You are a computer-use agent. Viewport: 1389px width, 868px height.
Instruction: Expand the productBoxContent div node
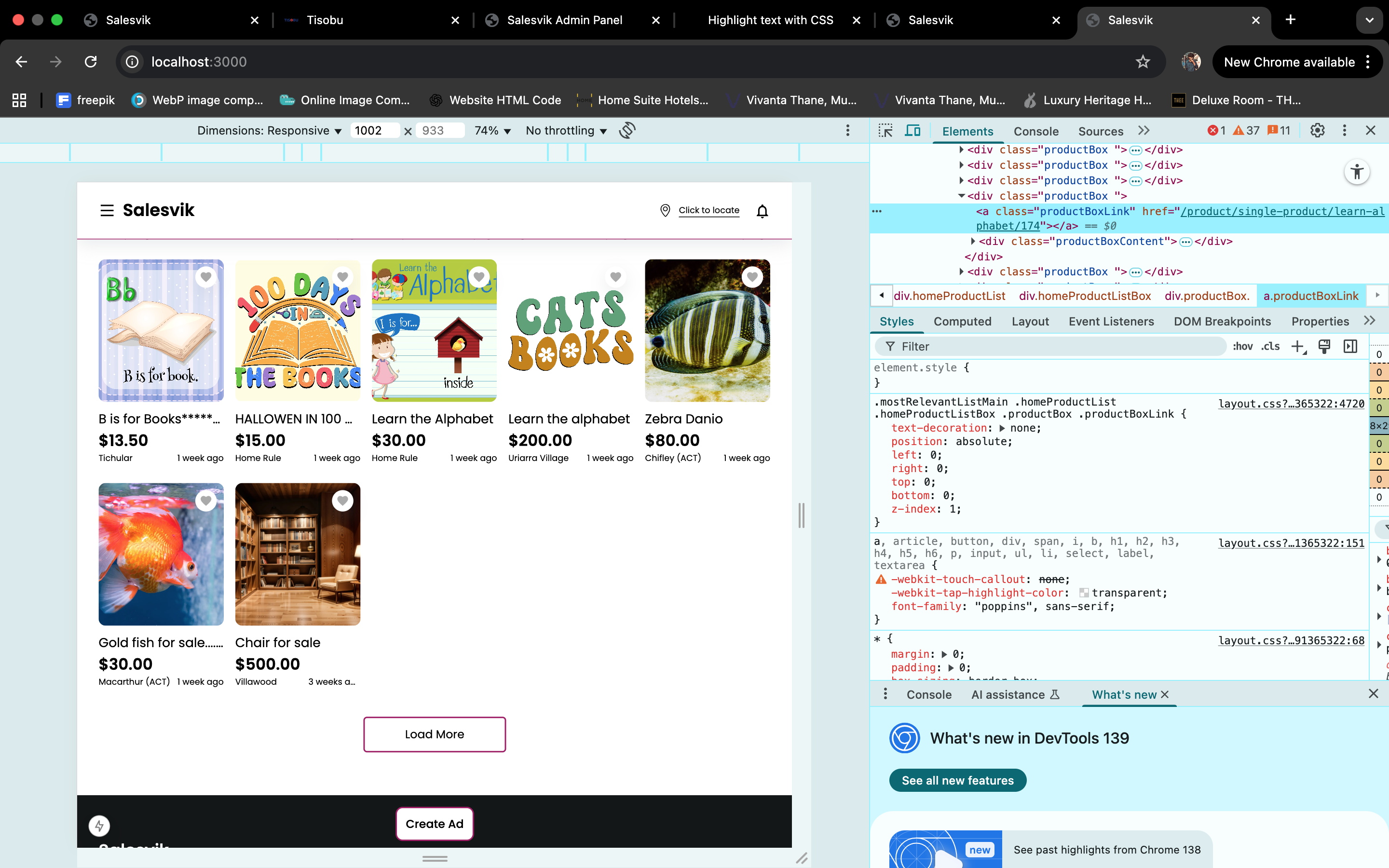973,241
